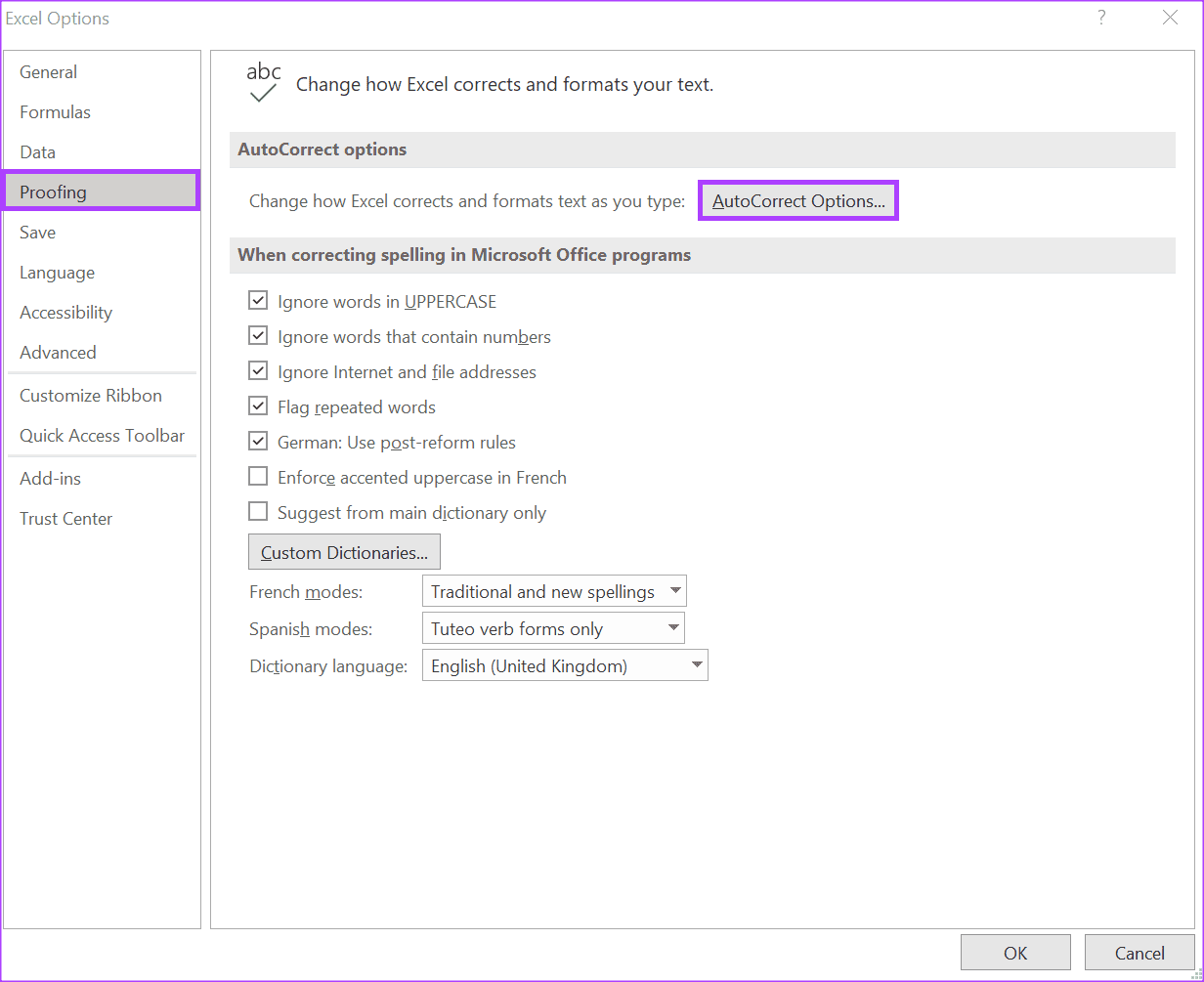Open the Add-ins page
The image size is (1204, 982).
coord(102,479)
